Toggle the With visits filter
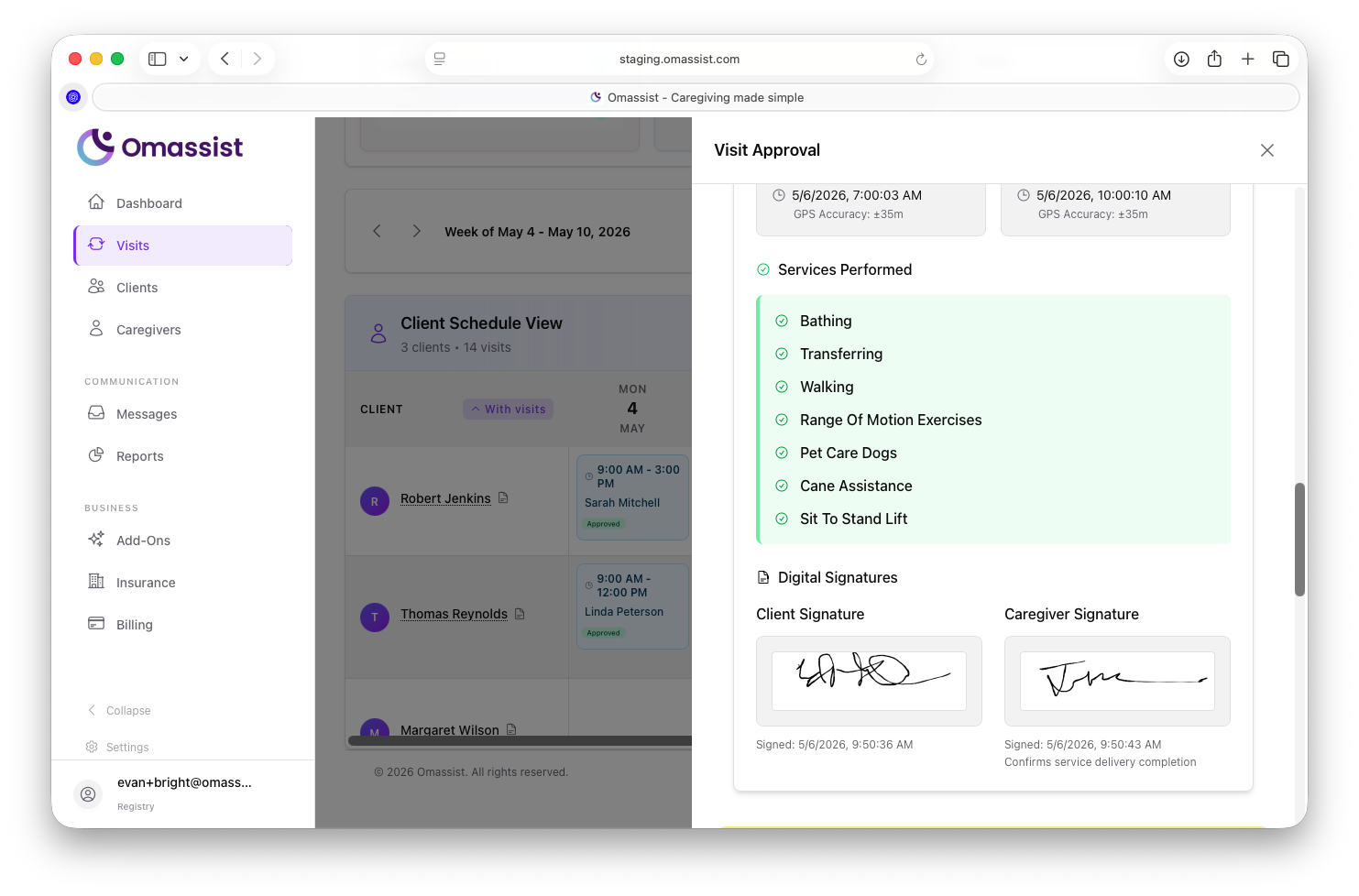Screen dimensions: 1359x896 coord(508,410)
